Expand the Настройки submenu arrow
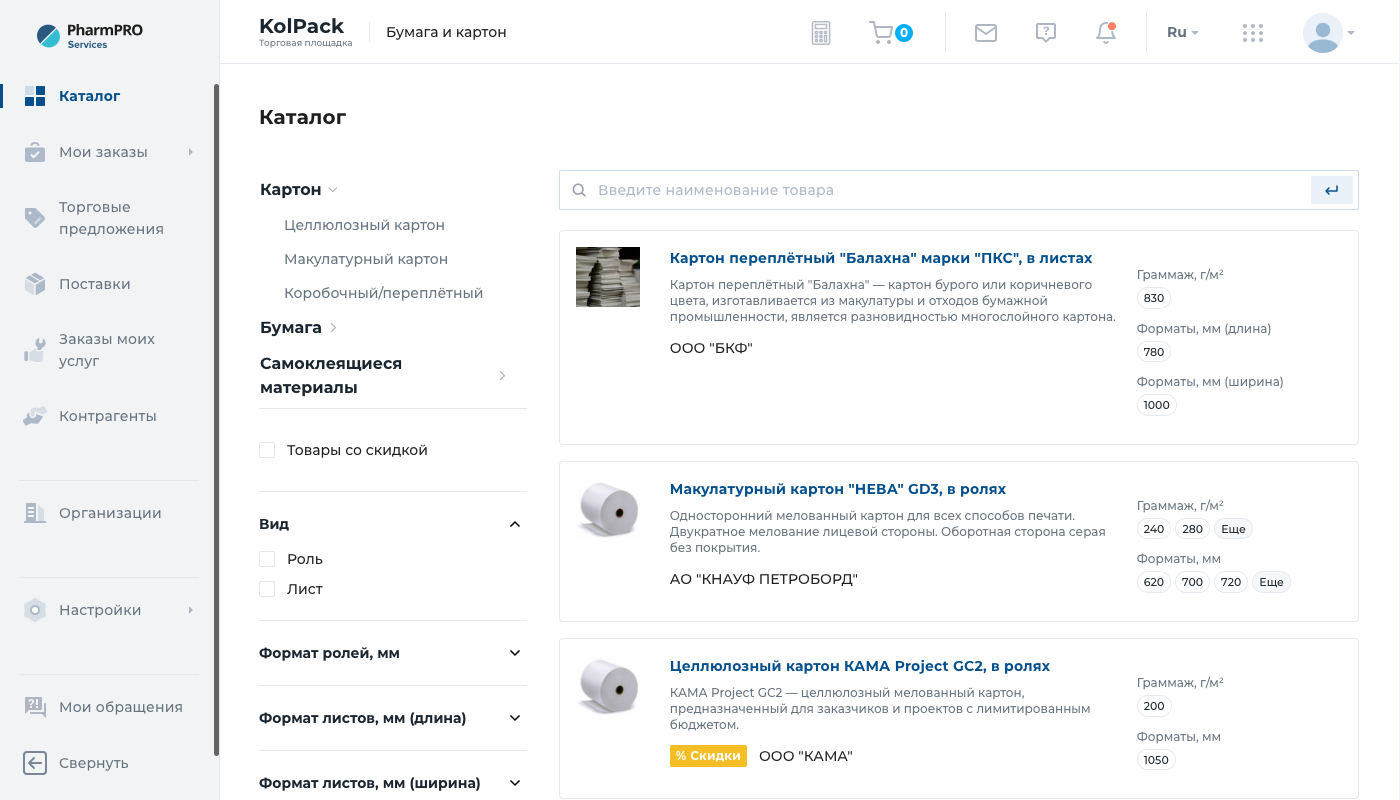Viewport: 1400px width, 800px height. [190, 610]
